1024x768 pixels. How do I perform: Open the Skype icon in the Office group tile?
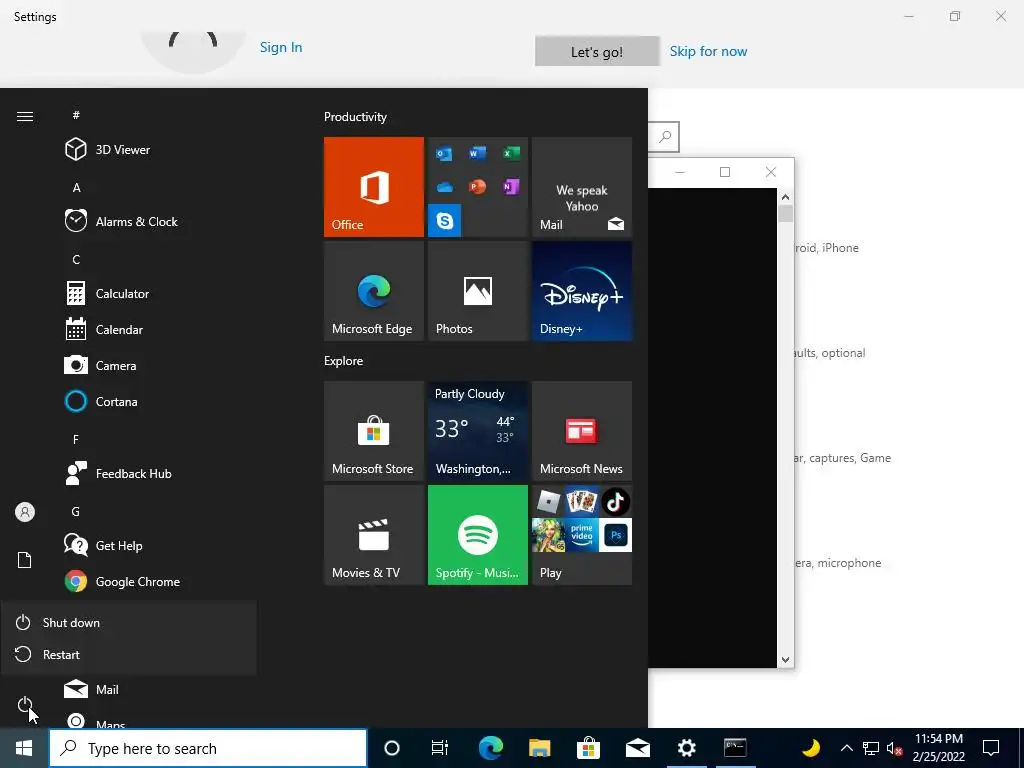(x=445, y=221)
